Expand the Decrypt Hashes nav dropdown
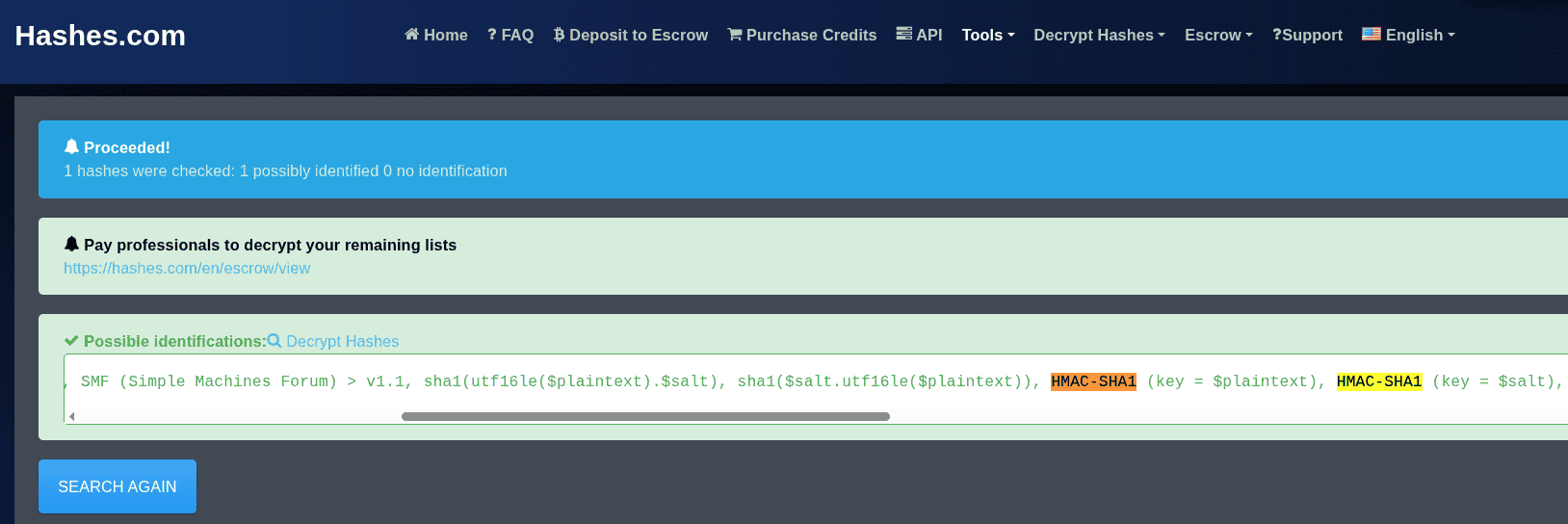This screenshot has height=524, width=1568. click(1099, 35)
